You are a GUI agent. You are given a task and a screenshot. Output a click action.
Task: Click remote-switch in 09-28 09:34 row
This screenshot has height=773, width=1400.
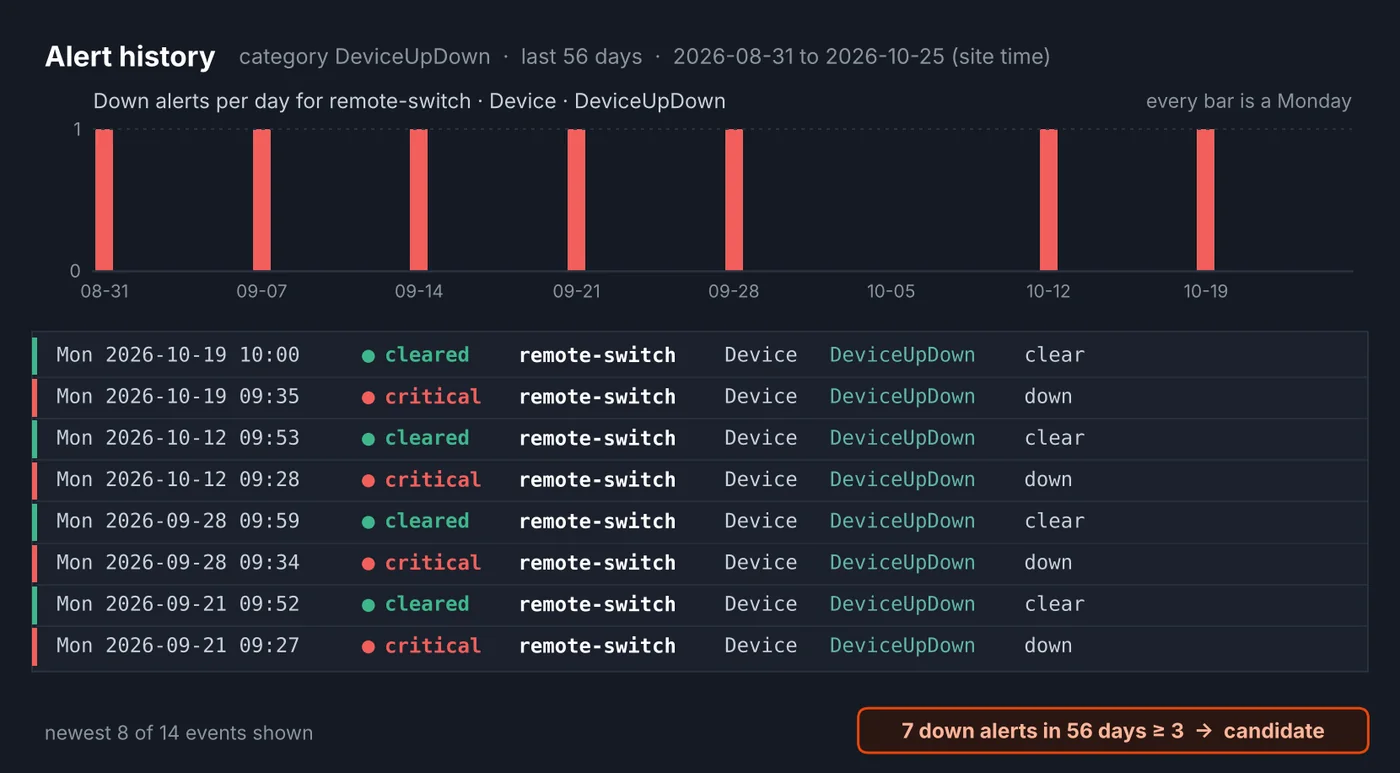(x=597, y=563)
